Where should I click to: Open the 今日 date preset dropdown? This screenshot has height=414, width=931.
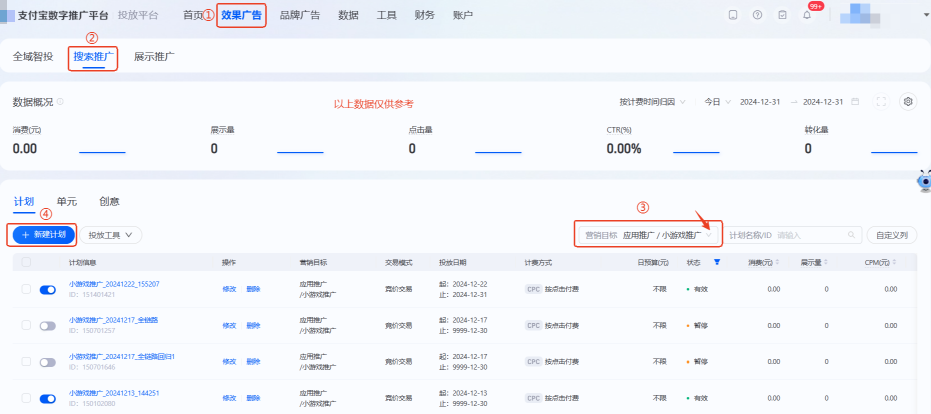click(717, 102)
